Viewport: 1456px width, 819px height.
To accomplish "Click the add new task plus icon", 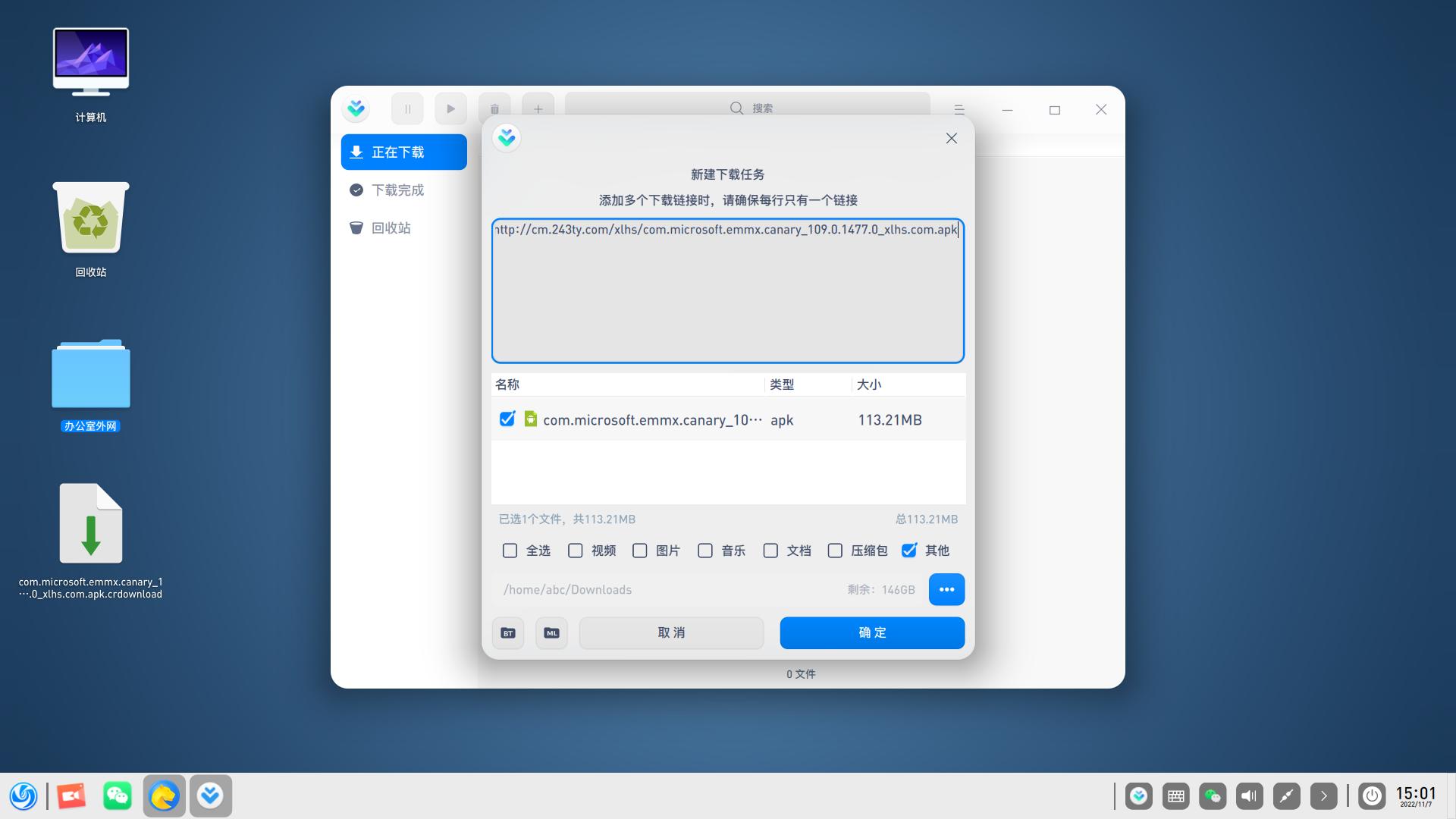I will pyautogui.click(x=538, y=109).
